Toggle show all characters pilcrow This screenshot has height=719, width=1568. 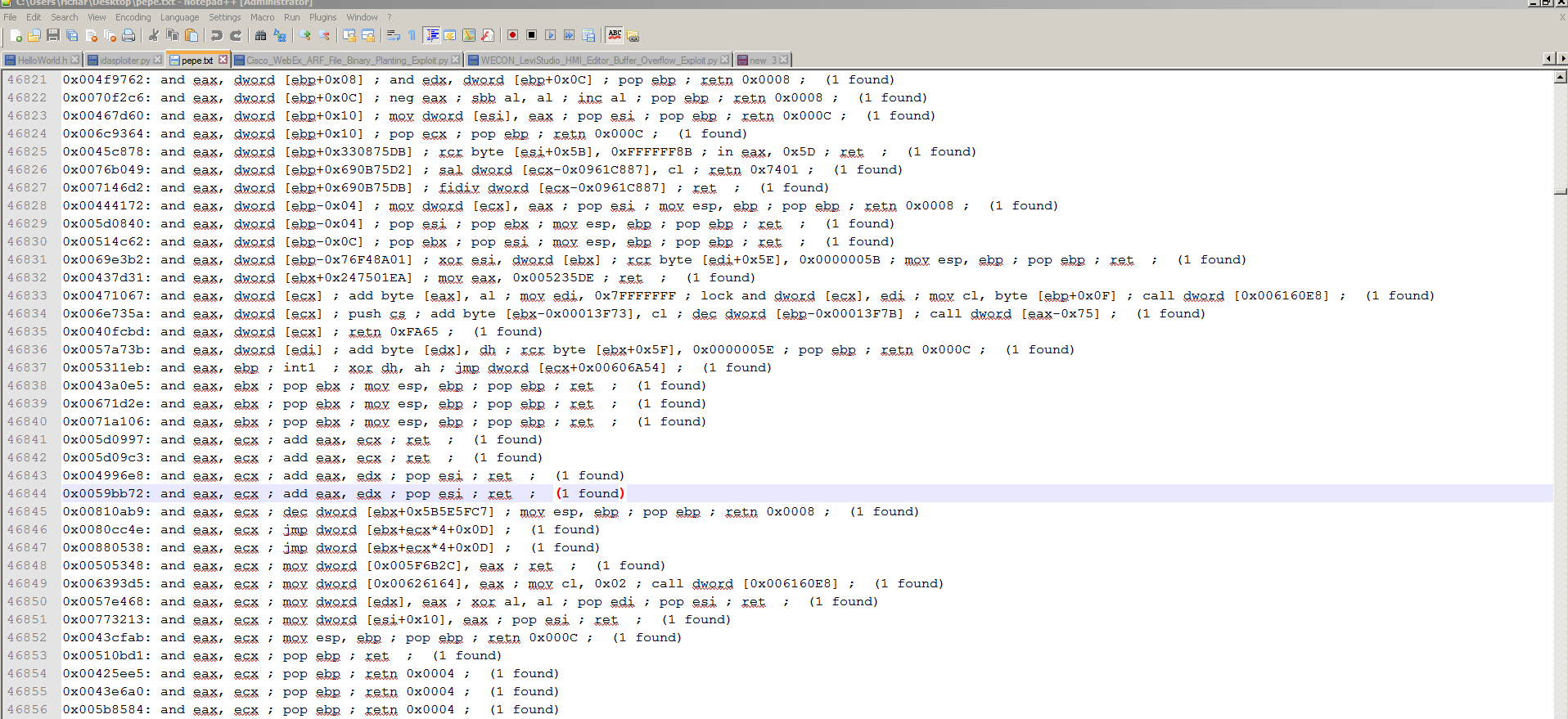[x=412, y=35]
